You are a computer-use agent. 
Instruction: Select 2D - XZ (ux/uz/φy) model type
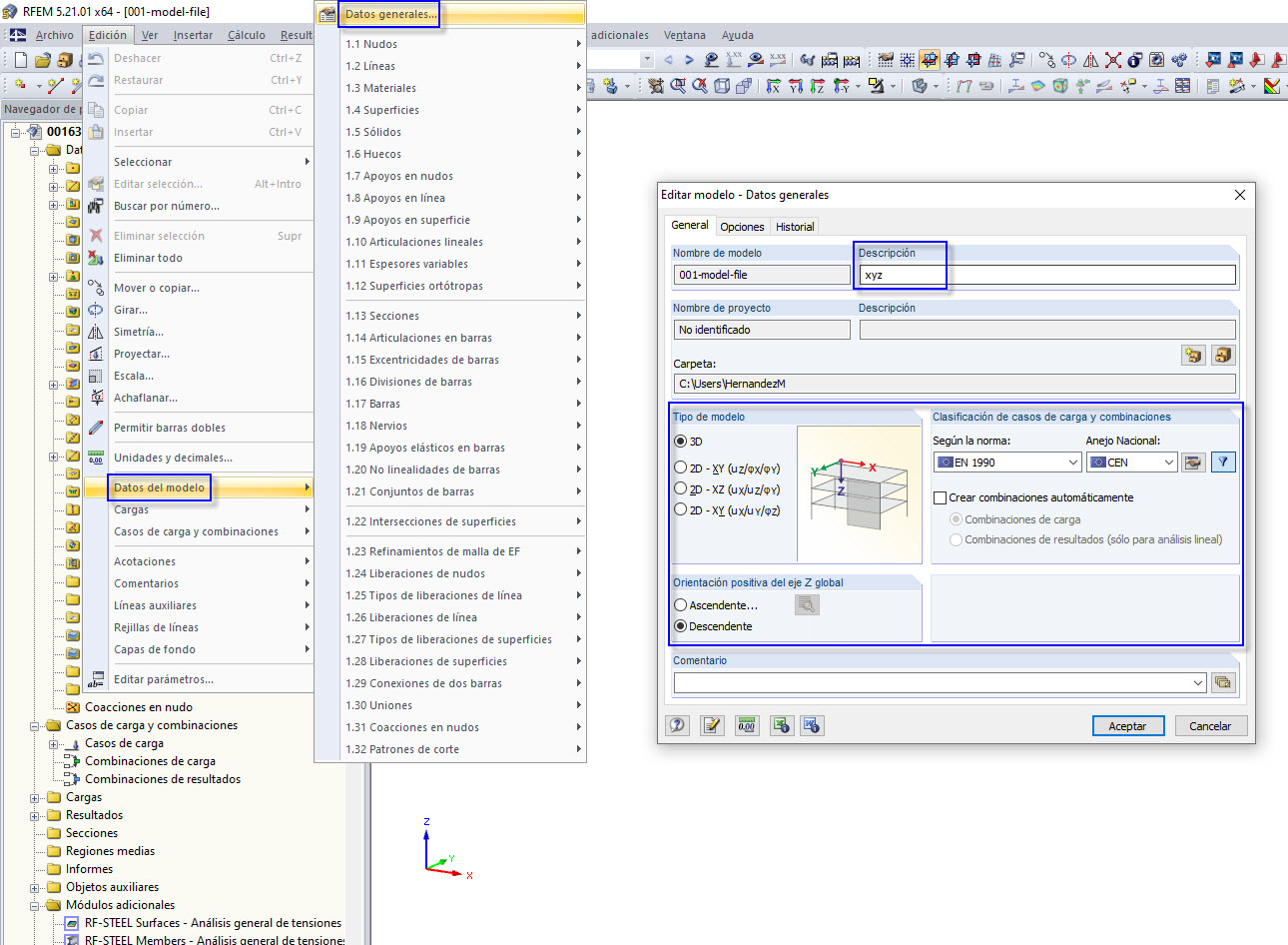pyautogui.click(x=681, y=488)
